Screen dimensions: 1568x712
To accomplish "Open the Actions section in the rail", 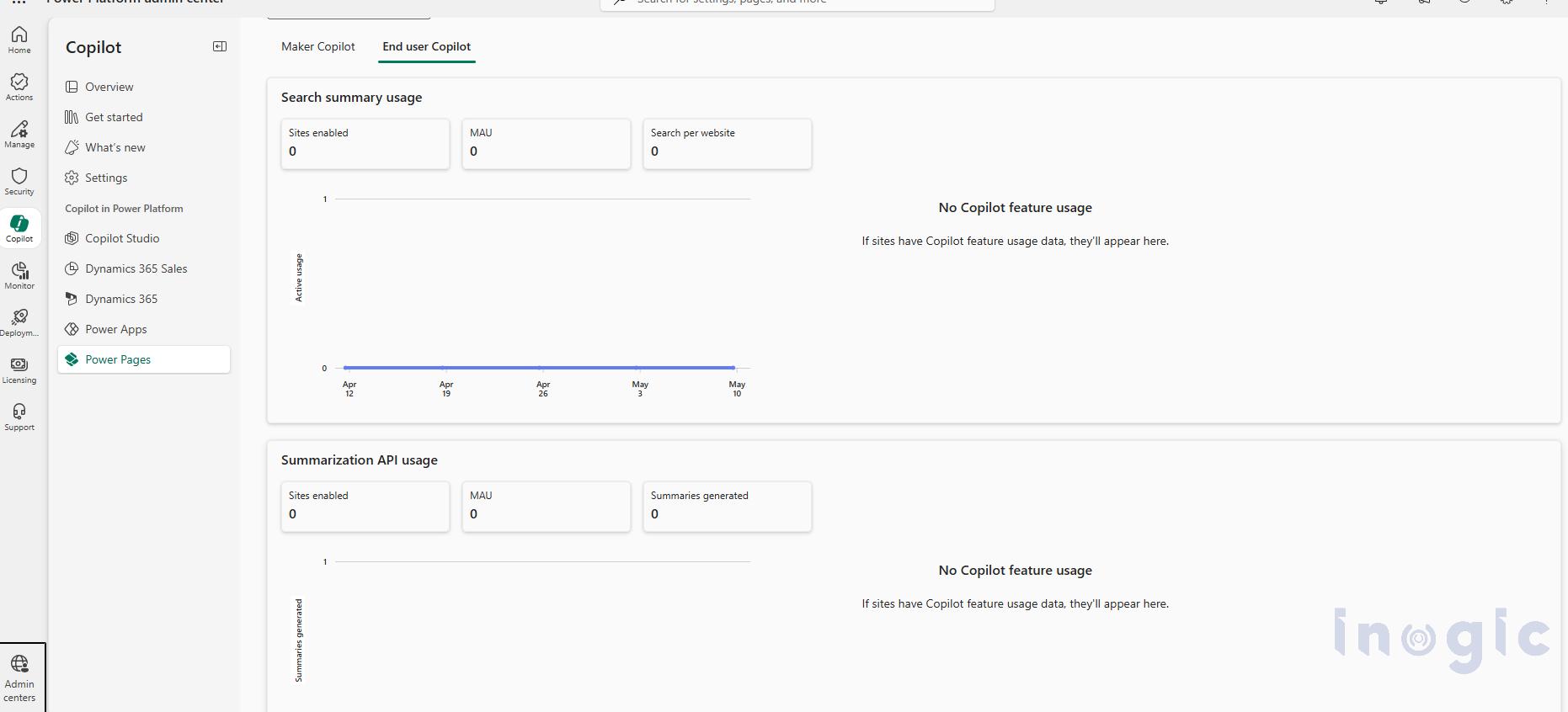I will (x=19, y=87).
